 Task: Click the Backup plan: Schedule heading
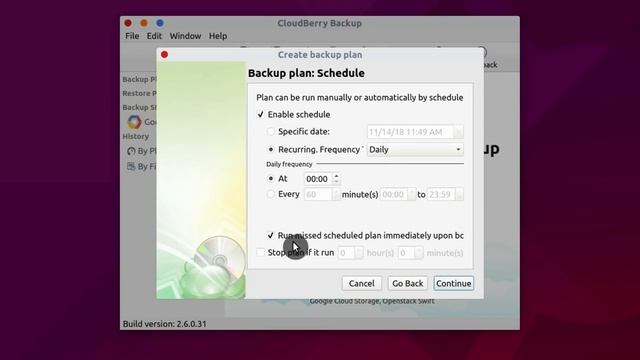coord(306,73)
